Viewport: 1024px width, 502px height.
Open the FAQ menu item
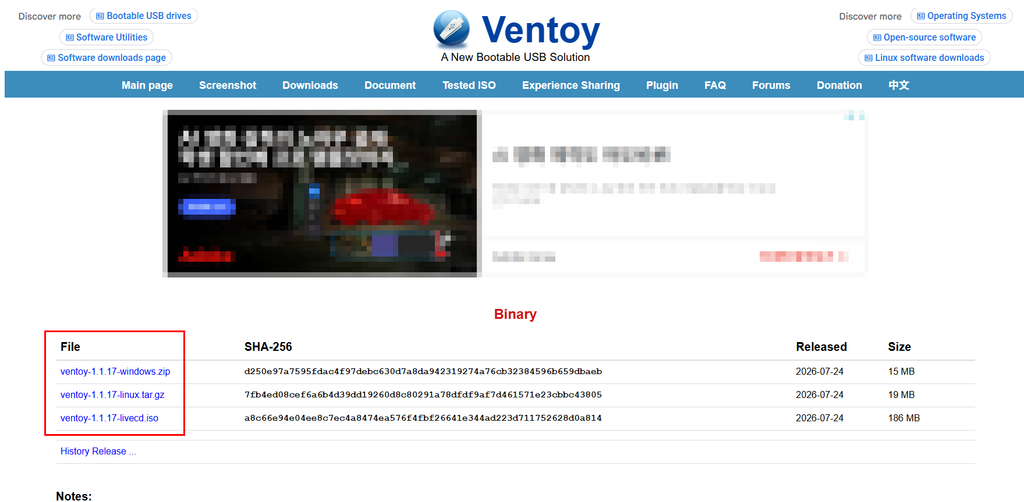pyautogui.click(x=715, y=85)
